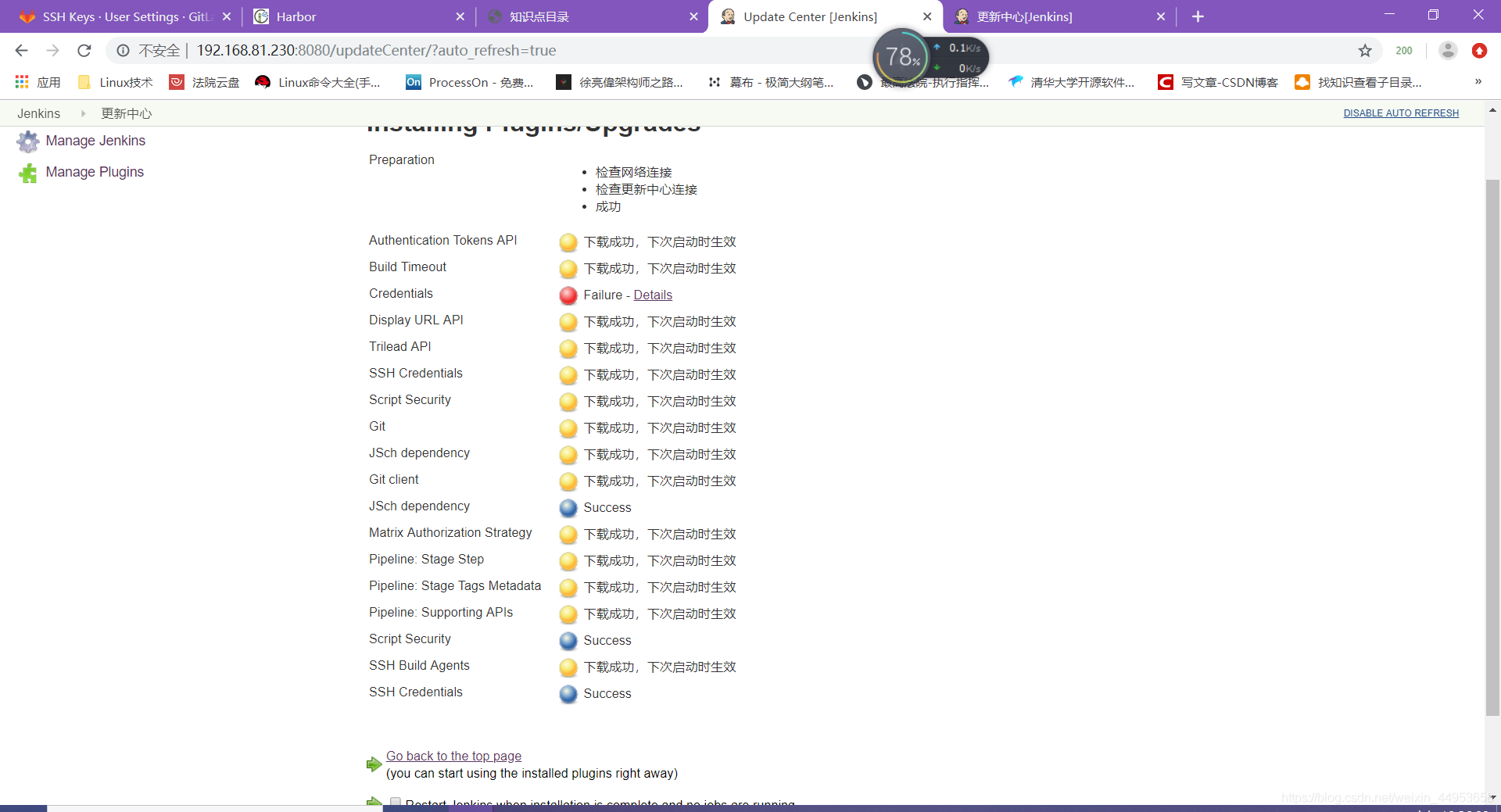Click the Manage Jenkins gear icon
This screenshot has width=1501, height=812.
pyautogui.click(x=28, y=141)
